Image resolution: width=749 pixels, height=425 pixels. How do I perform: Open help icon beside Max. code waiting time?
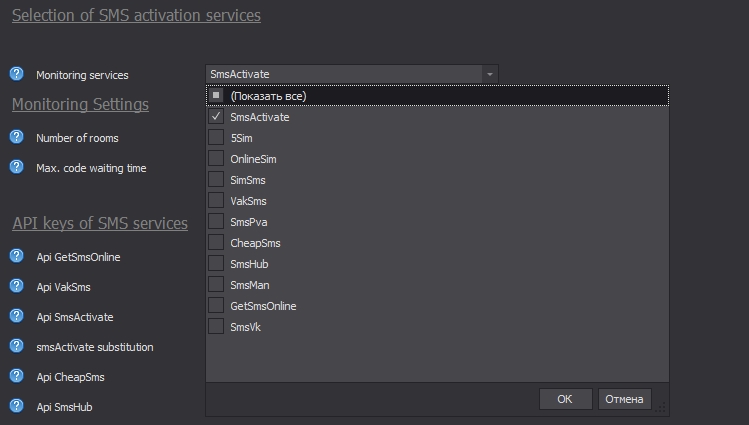click(16, 167)
